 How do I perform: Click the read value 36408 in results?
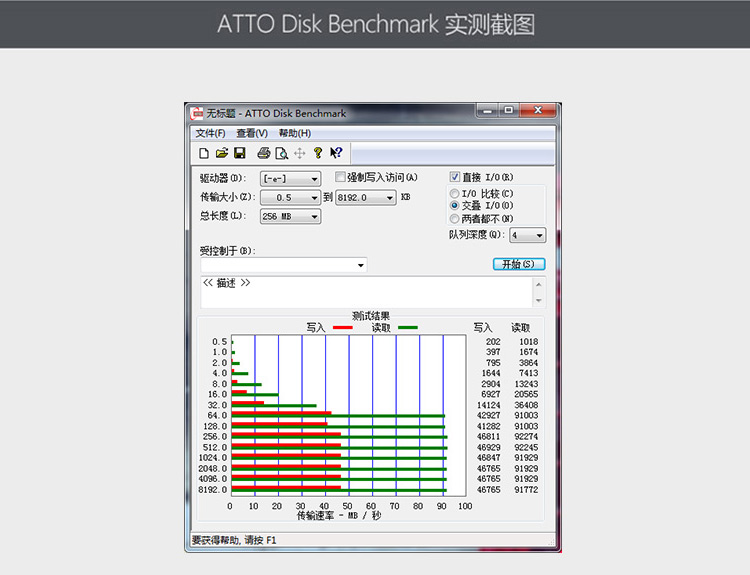(526, 405)
